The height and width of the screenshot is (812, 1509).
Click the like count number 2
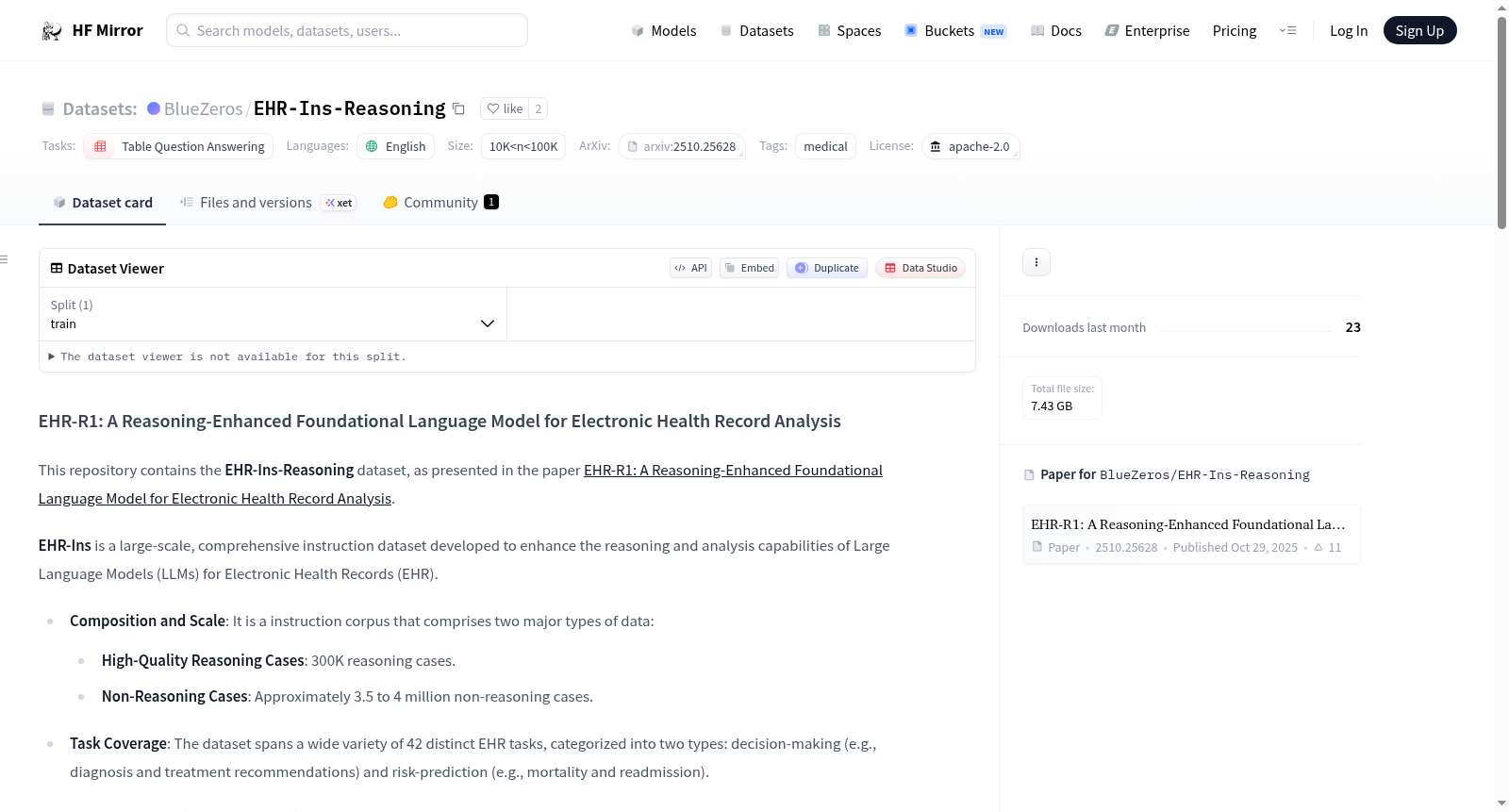tap(539, 108)
